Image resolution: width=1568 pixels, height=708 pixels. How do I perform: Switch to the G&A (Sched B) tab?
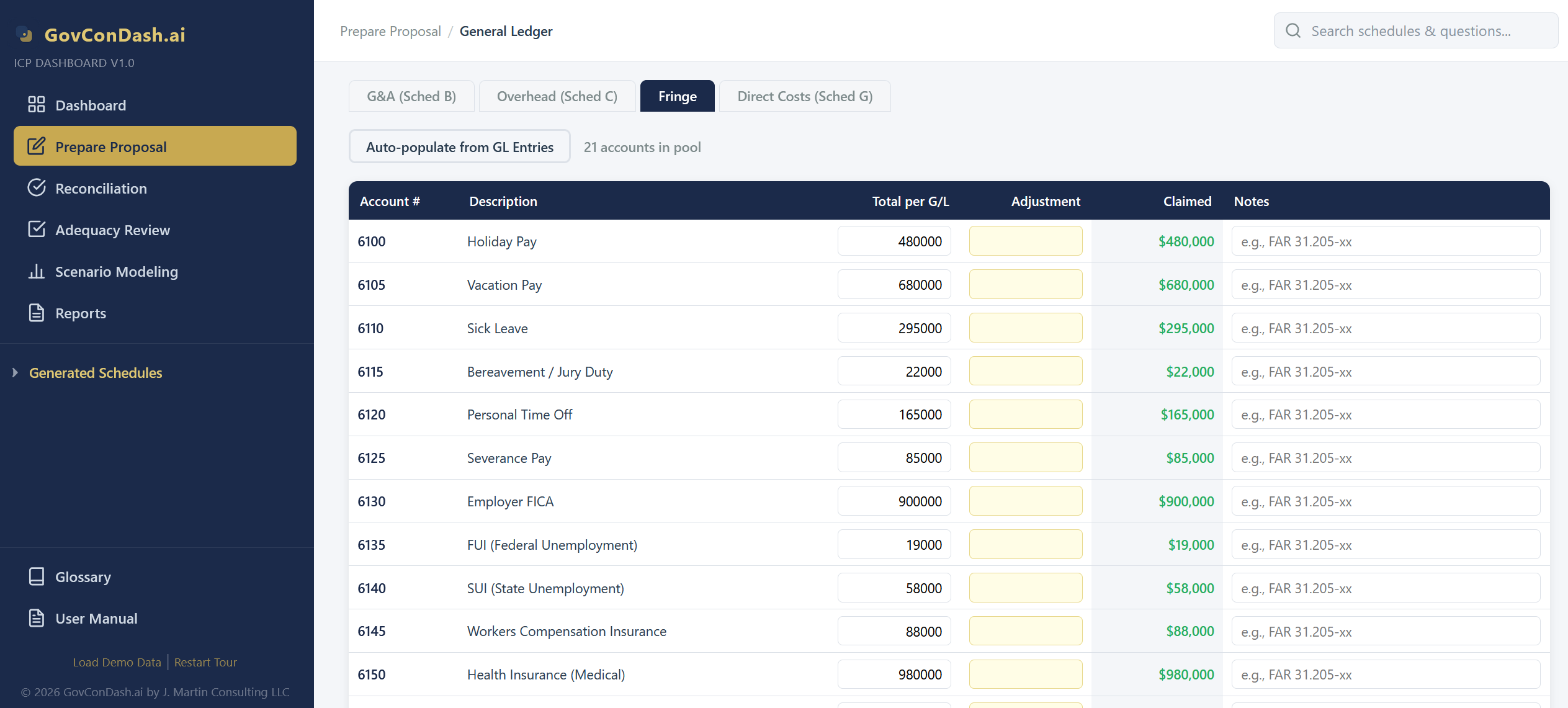(411, 96)
